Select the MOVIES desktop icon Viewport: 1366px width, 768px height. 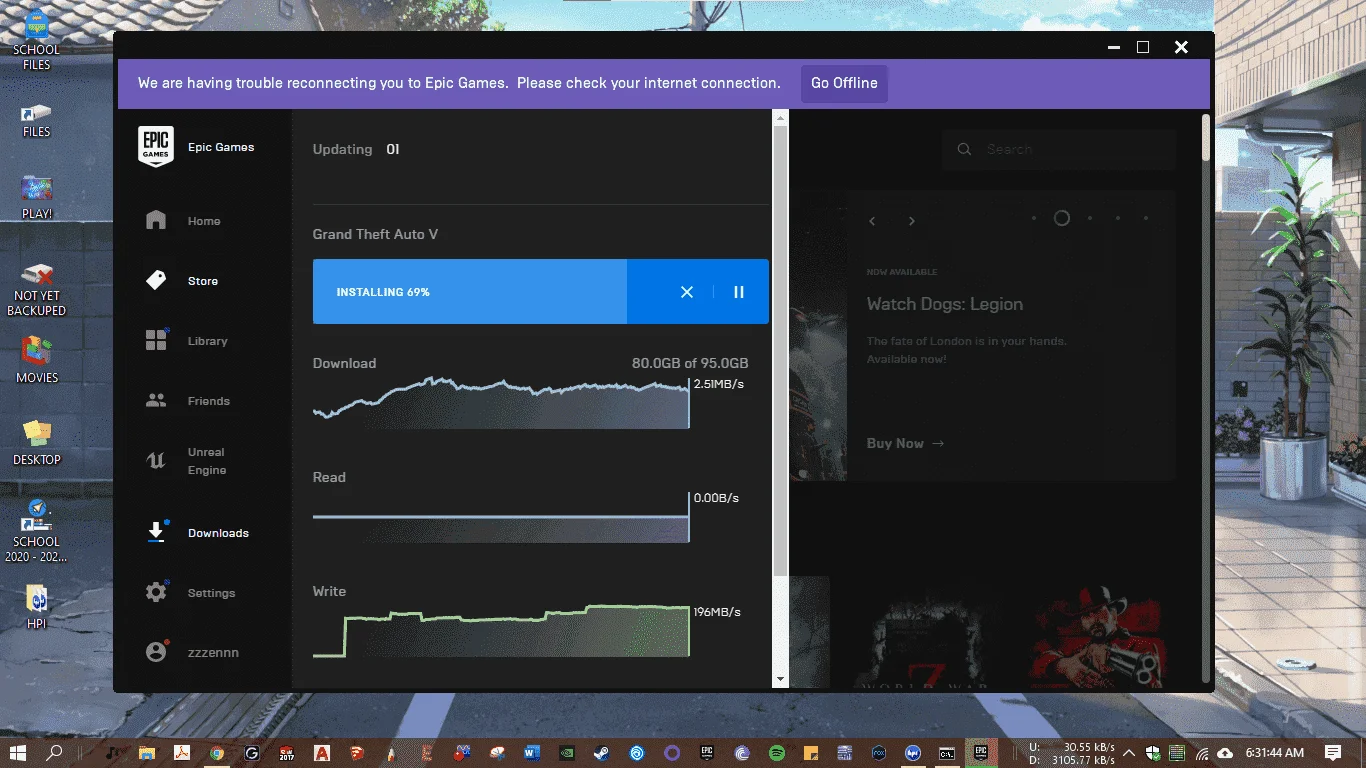pyautogui.click(x=37, y=360)
